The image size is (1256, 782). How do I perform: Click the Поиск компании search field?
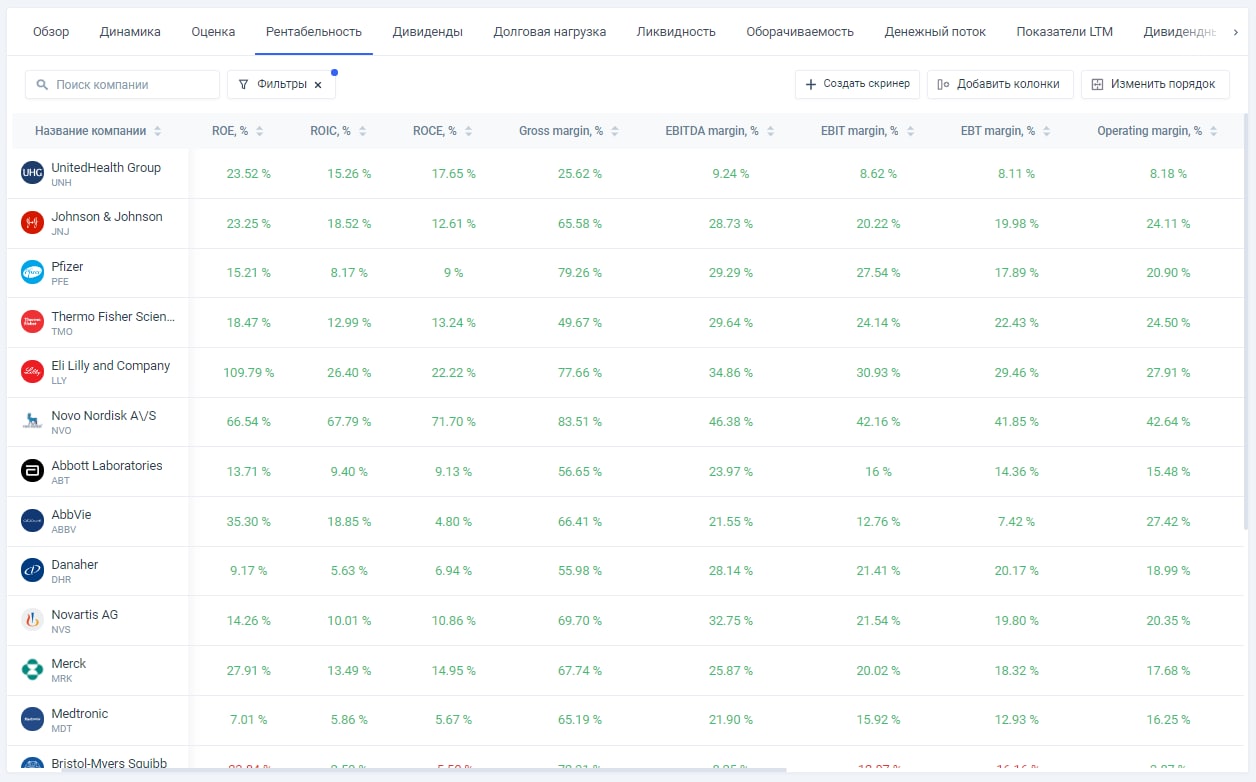coord(122,85)
